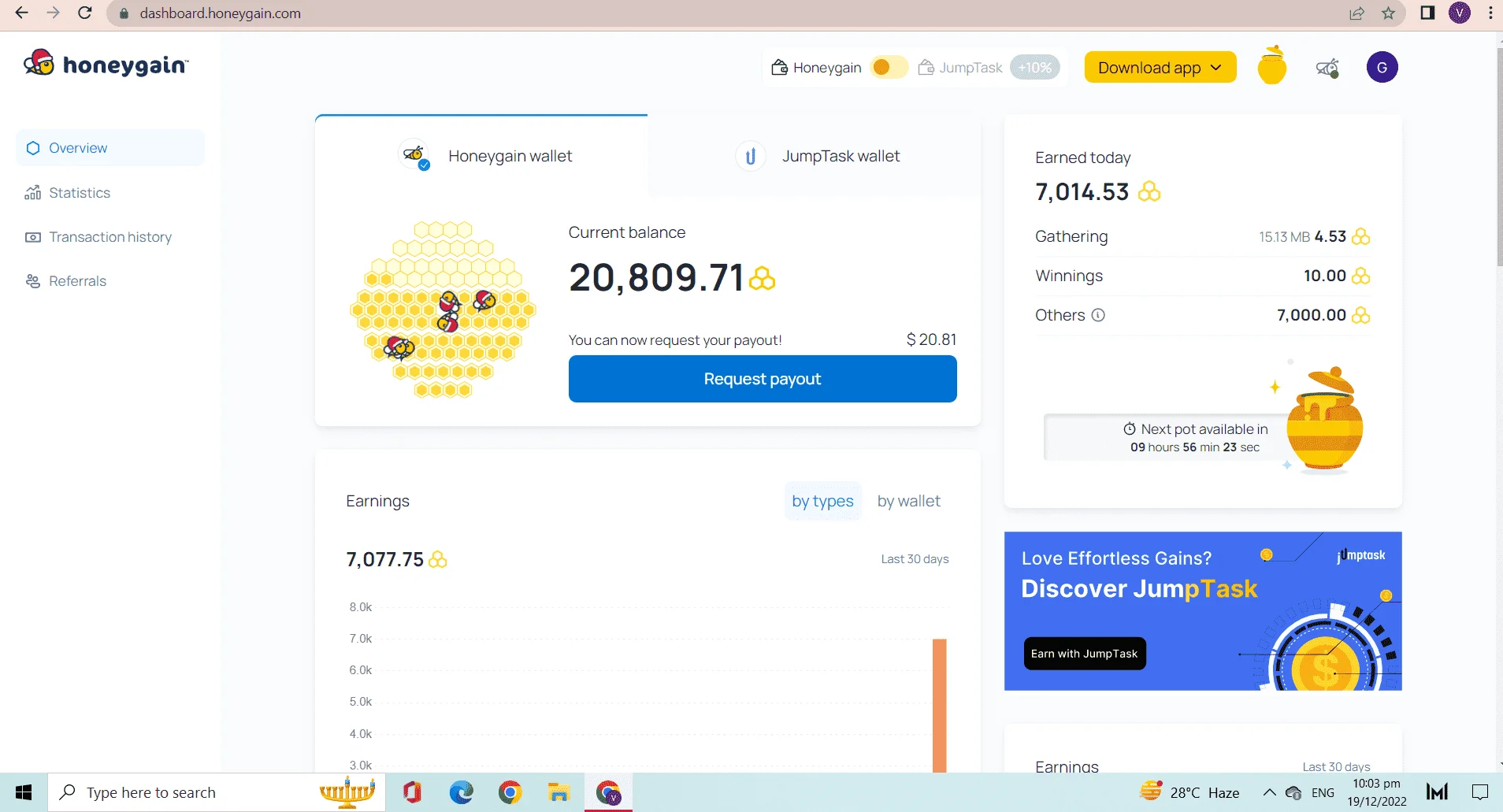Open Transaction history
The height and width of the screenshot is (812, 1503).
tap(98, 237)
